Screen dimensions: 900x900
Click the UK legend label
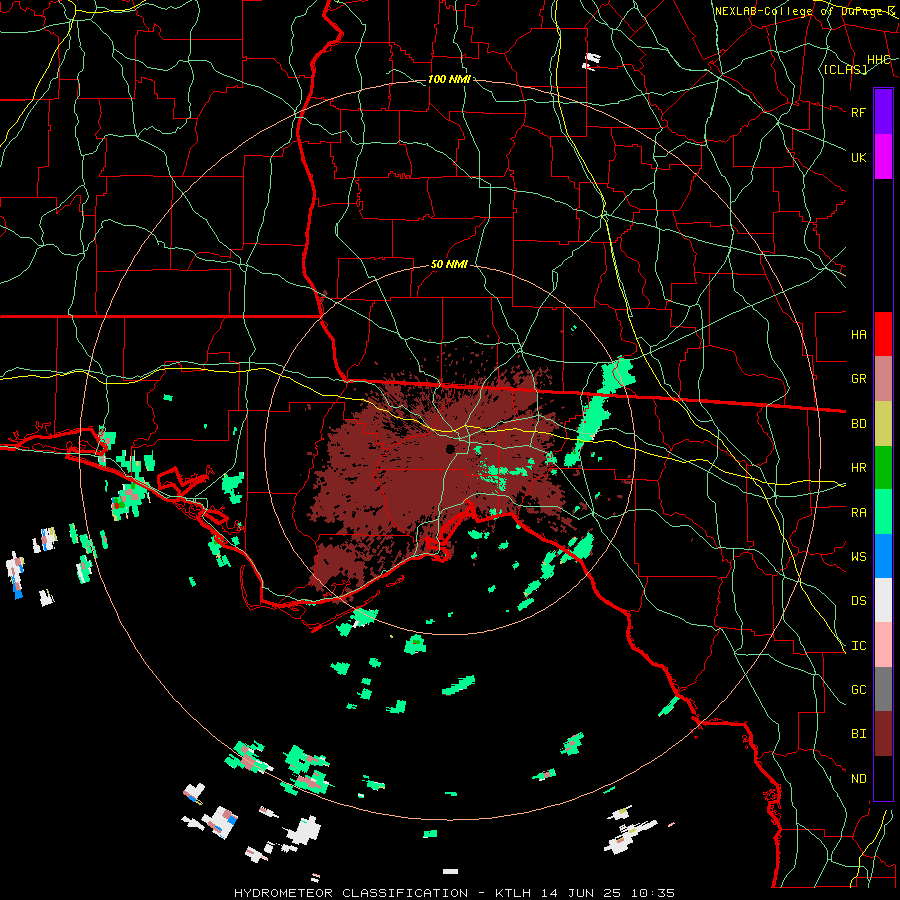tap(858, 157)
